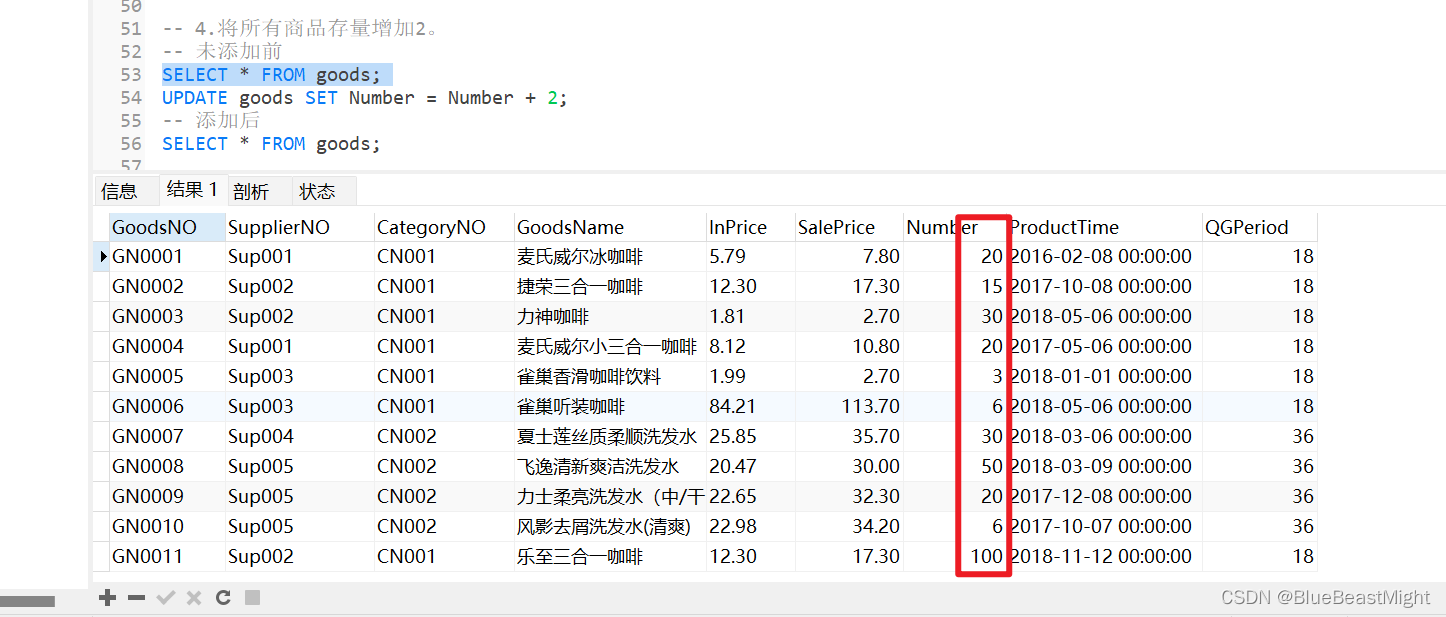1446x617 pixels.
Task: Select cell GN0009
Action: click(167, 496)
